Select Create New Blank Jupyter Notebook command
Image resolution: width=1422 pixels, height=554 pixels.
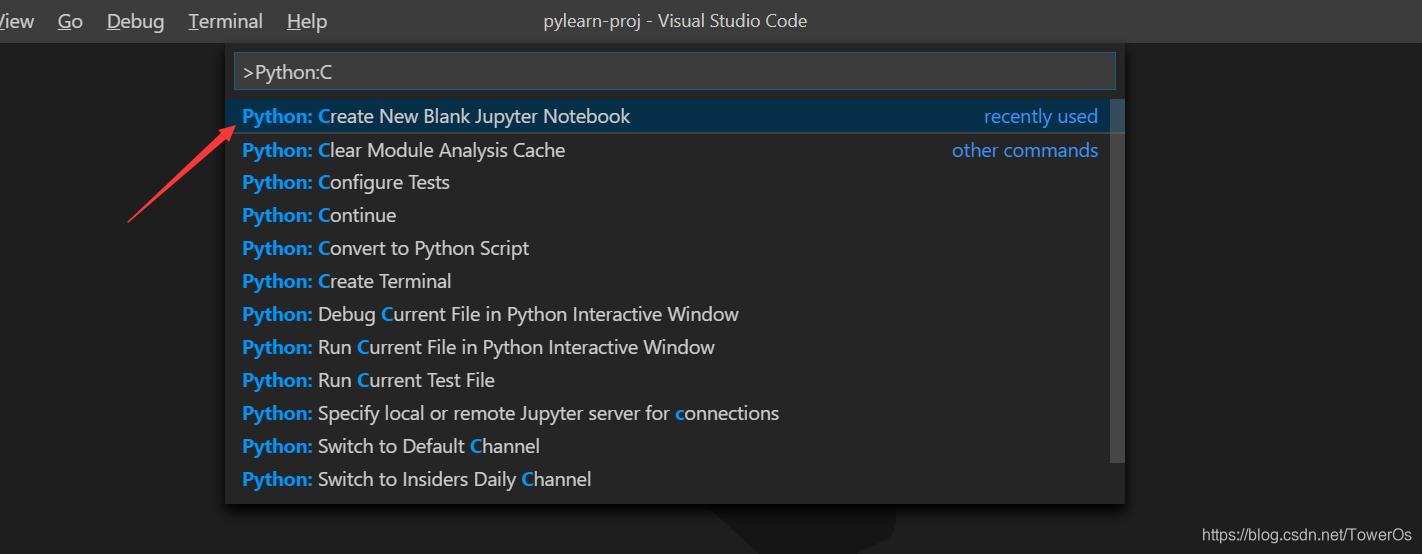point(436,117)
